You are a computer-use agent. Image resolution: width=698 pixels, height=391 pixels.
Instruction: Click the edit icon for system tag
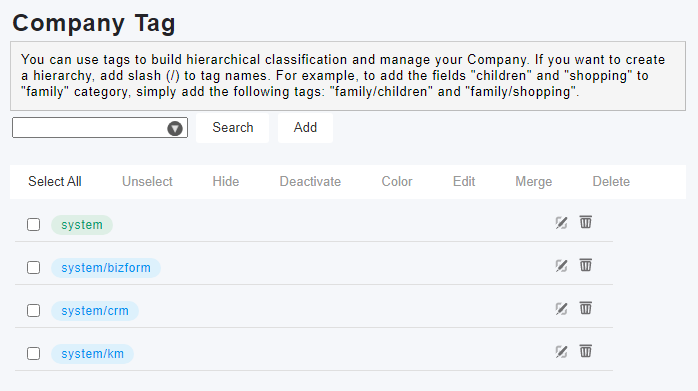click(x=561, y=223)
